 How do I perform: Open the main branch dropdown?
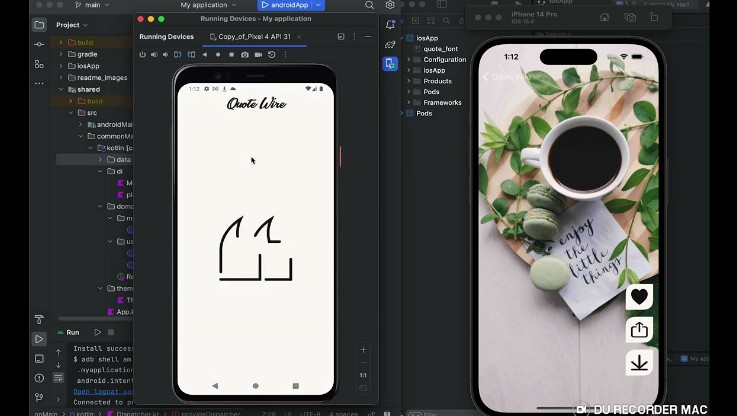pyautogui.click(x=92, y=5)
